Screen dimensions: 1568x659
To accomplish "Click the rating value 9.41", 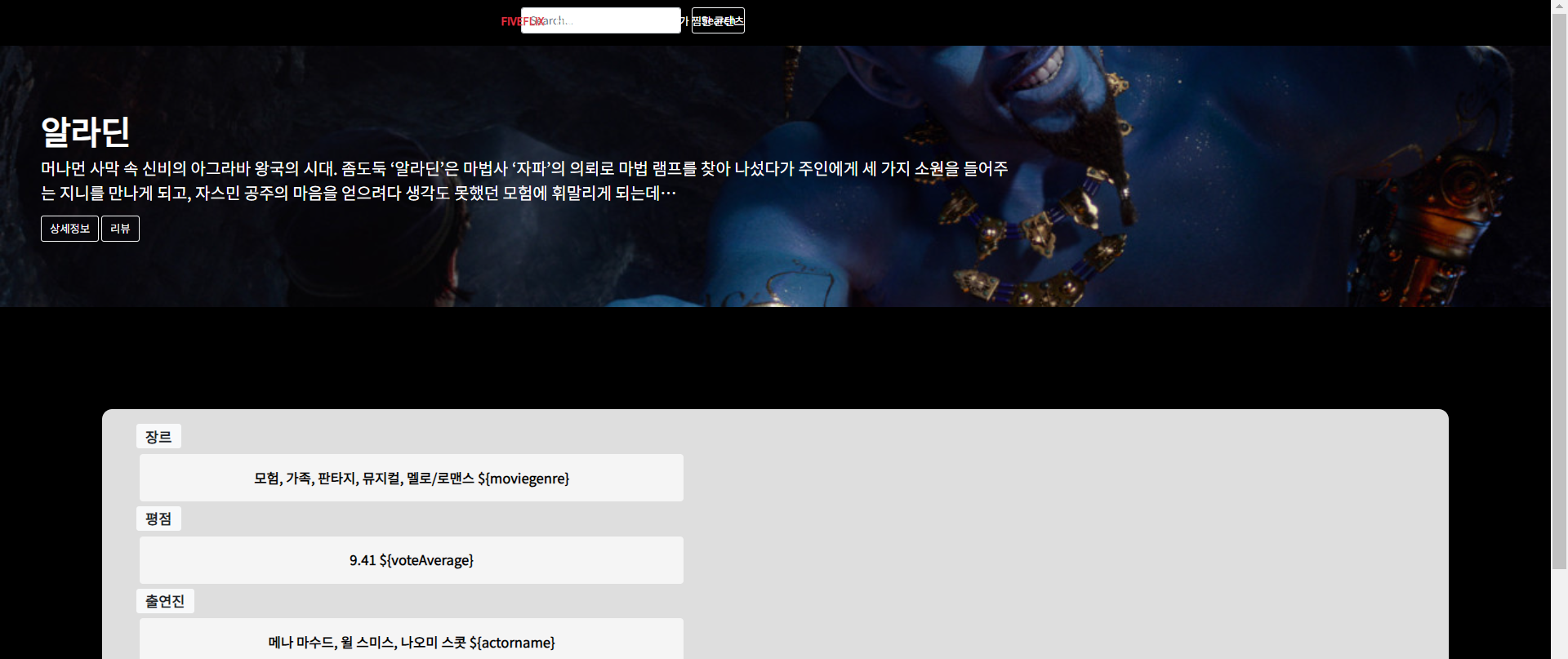I will 412,560.
